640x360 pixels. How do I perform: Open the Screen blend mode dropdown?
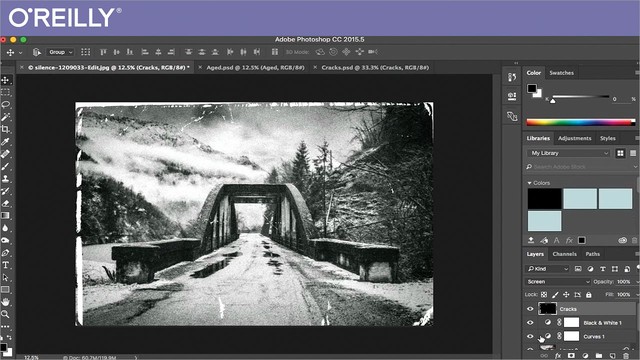[558, 282]
